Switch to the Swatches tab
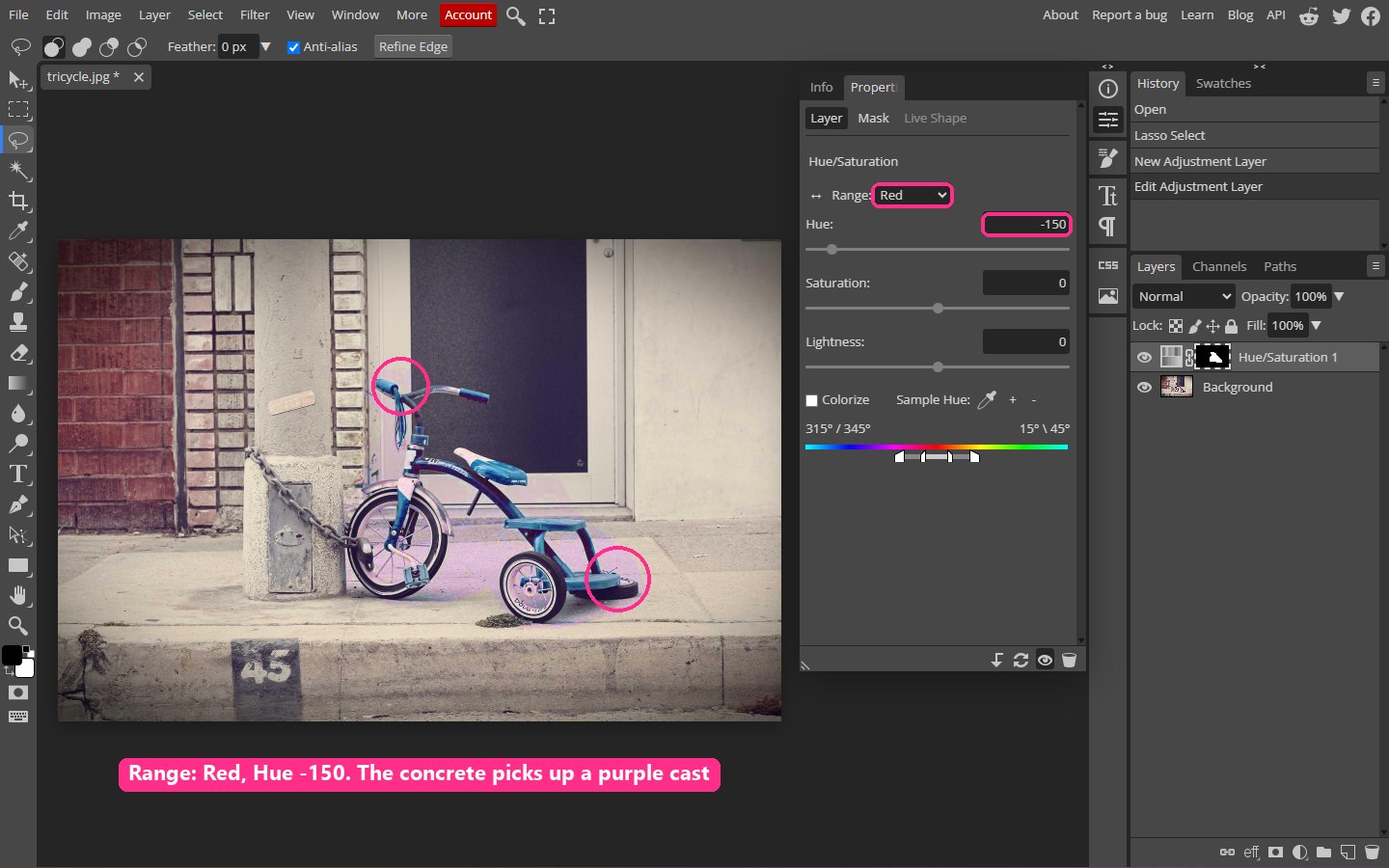Viewport: 1389px width, 868px height. coord(1223,83)
